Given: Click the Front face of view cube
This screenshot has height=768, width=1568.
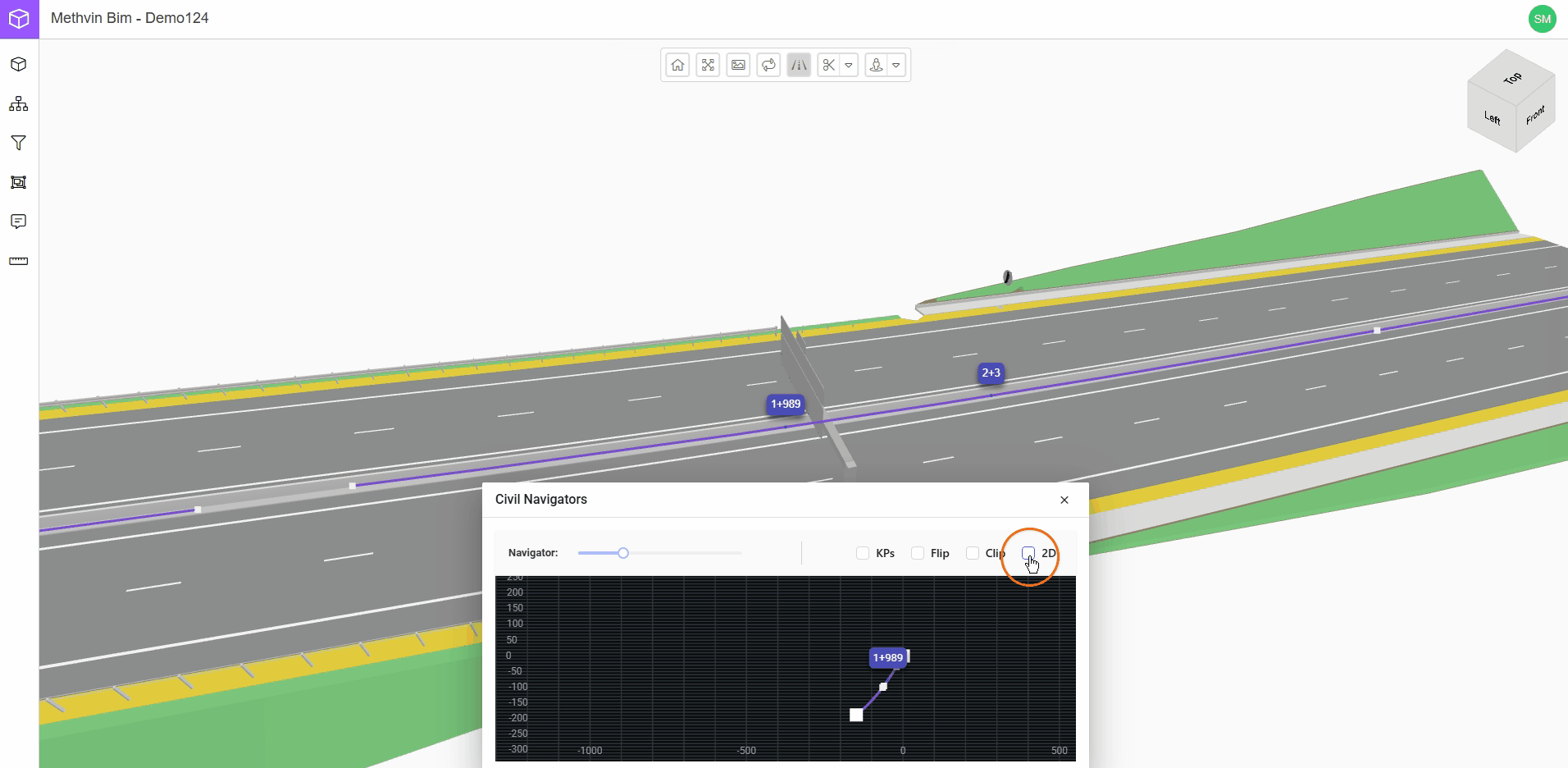Looking at the screenshot, I should tap(1535, 116).
